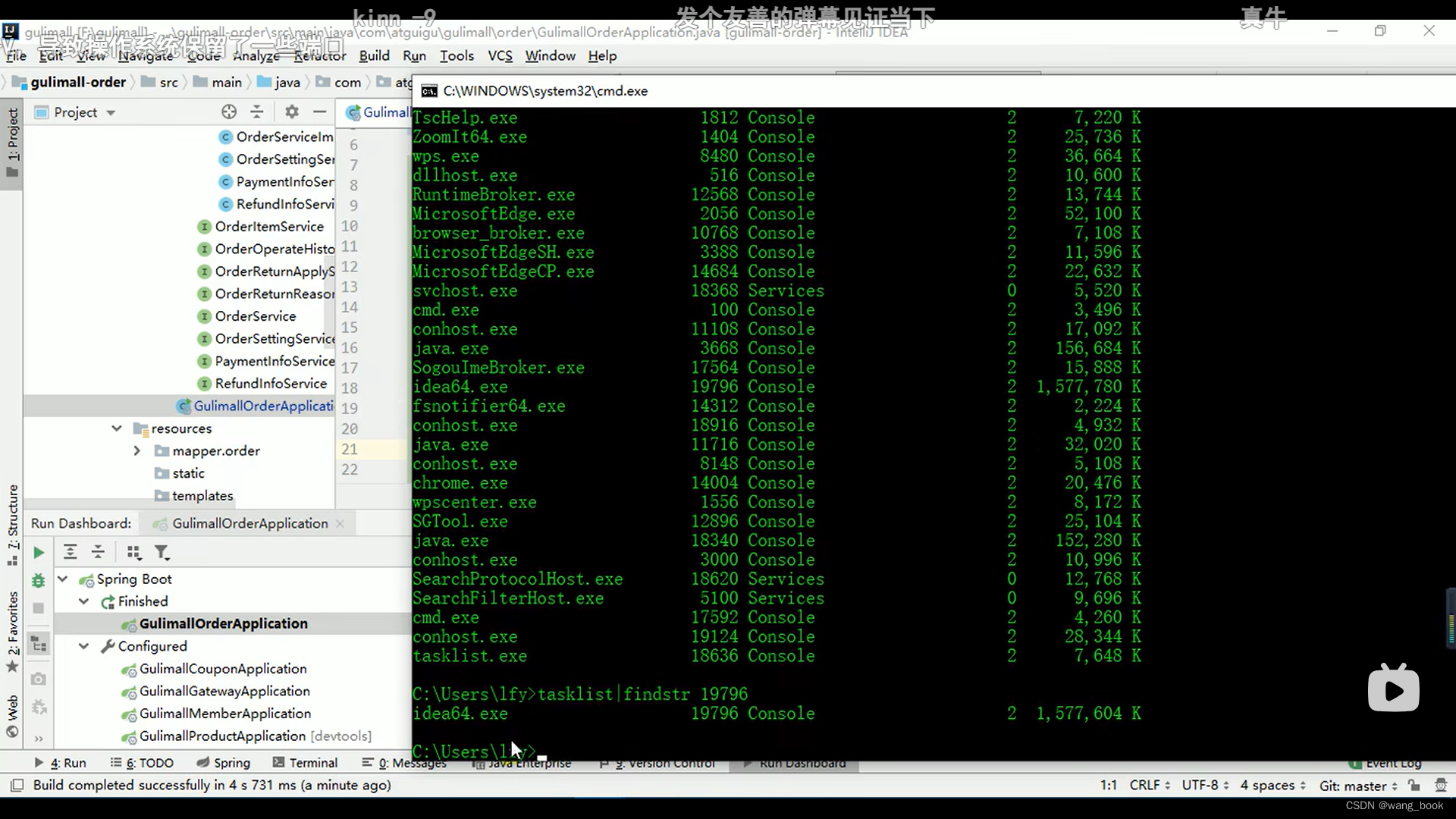1456x819 pixels.
Task: Toggle the Finished node under Spring Boot
Action: pos(83,601)
